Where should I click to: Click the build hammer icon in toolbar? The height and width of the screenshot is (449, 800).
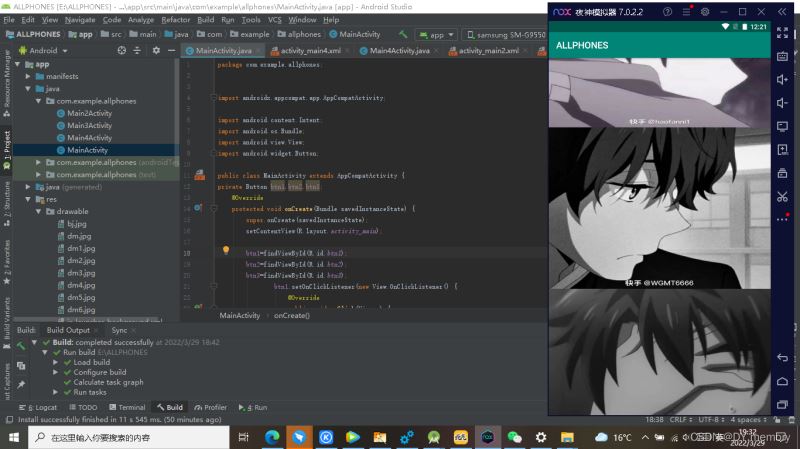pos(403,34)
